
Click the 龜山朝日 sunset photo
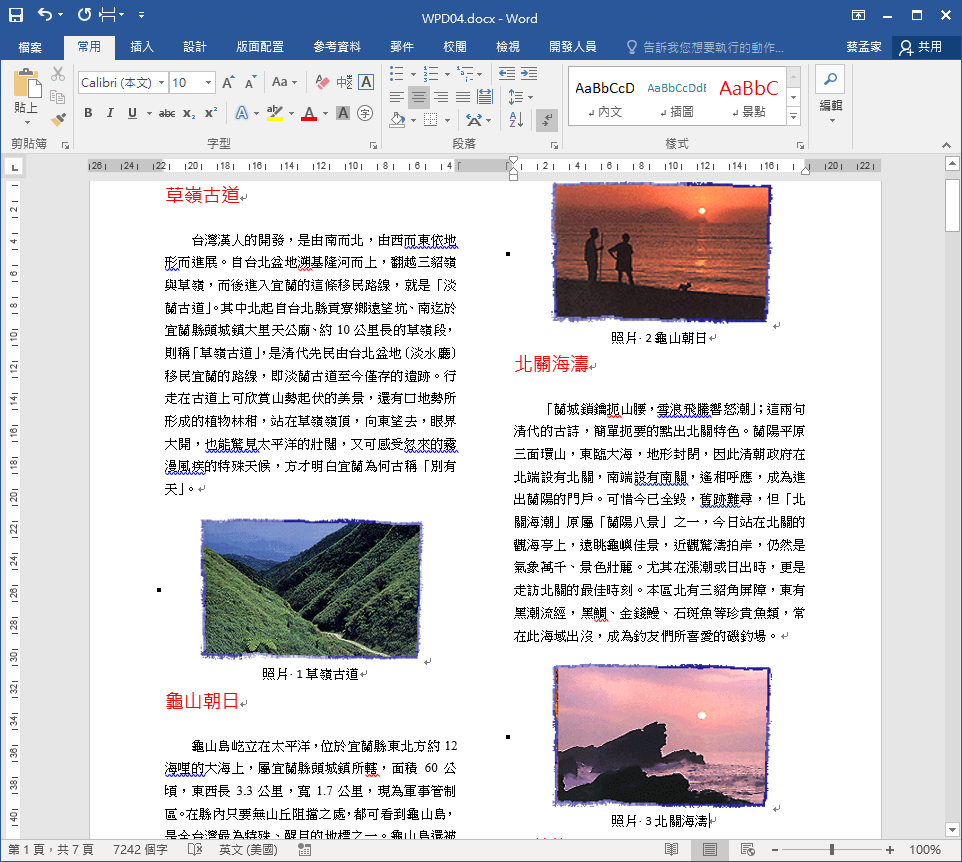(x=661, y=252)
